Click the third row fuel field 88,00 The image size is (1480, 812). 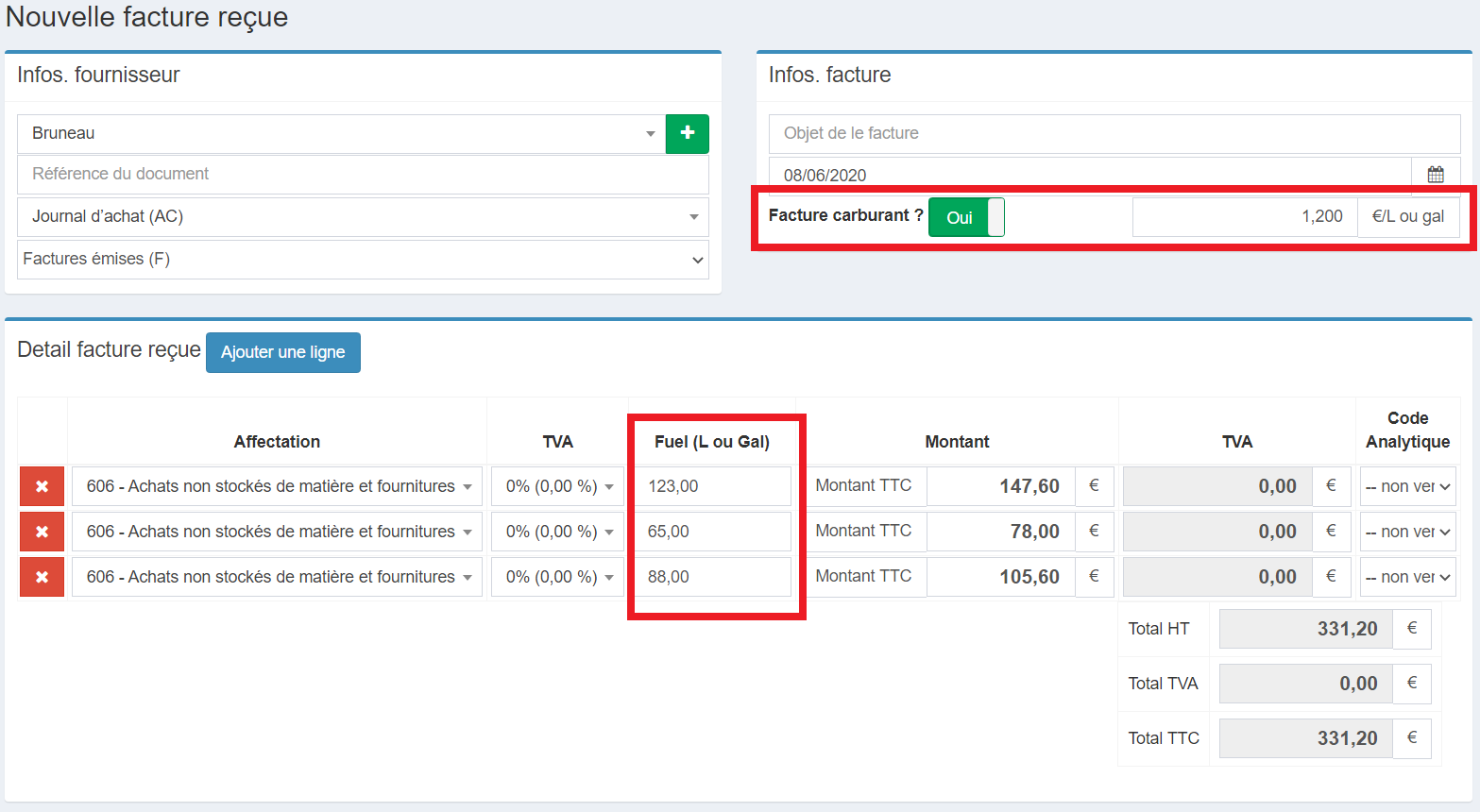point(712,577)
